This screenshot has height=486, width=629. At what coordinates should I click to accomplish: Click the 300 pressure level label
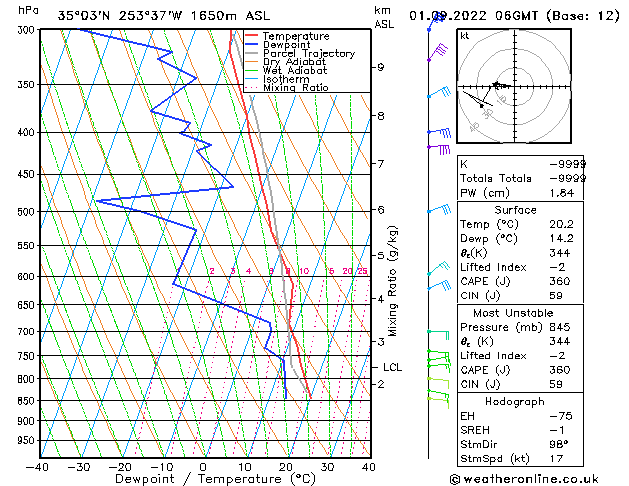coord(28,30)
